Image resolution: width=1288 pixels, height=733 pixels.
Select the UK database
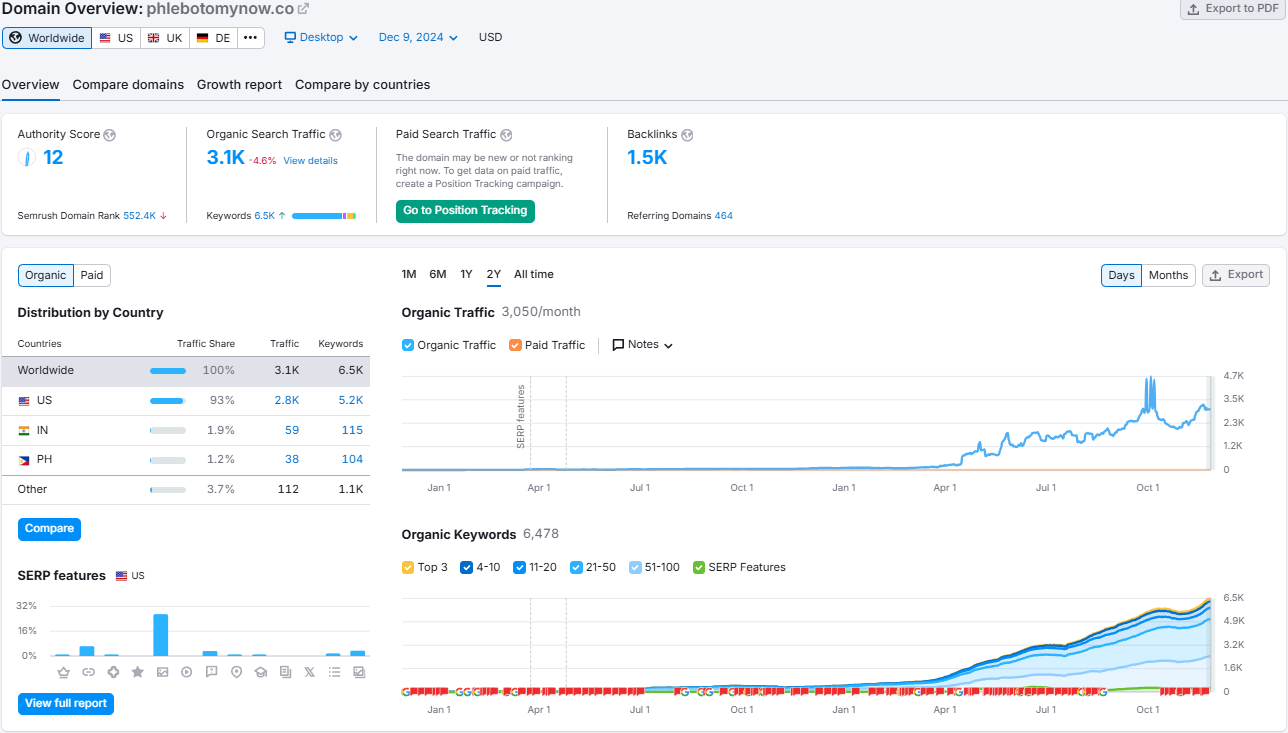coord(164,38)
